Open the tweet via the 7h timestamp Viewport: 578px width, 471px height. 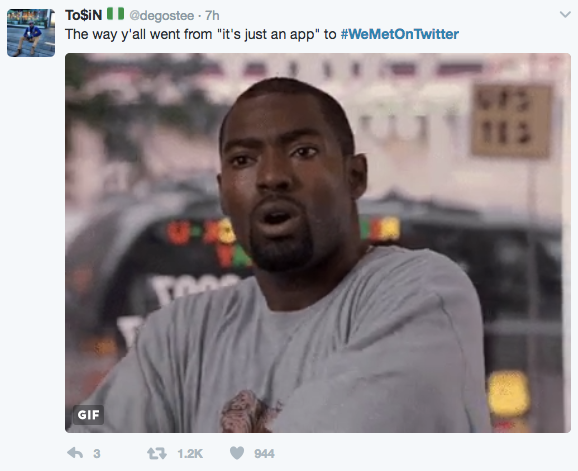(212, 15)
